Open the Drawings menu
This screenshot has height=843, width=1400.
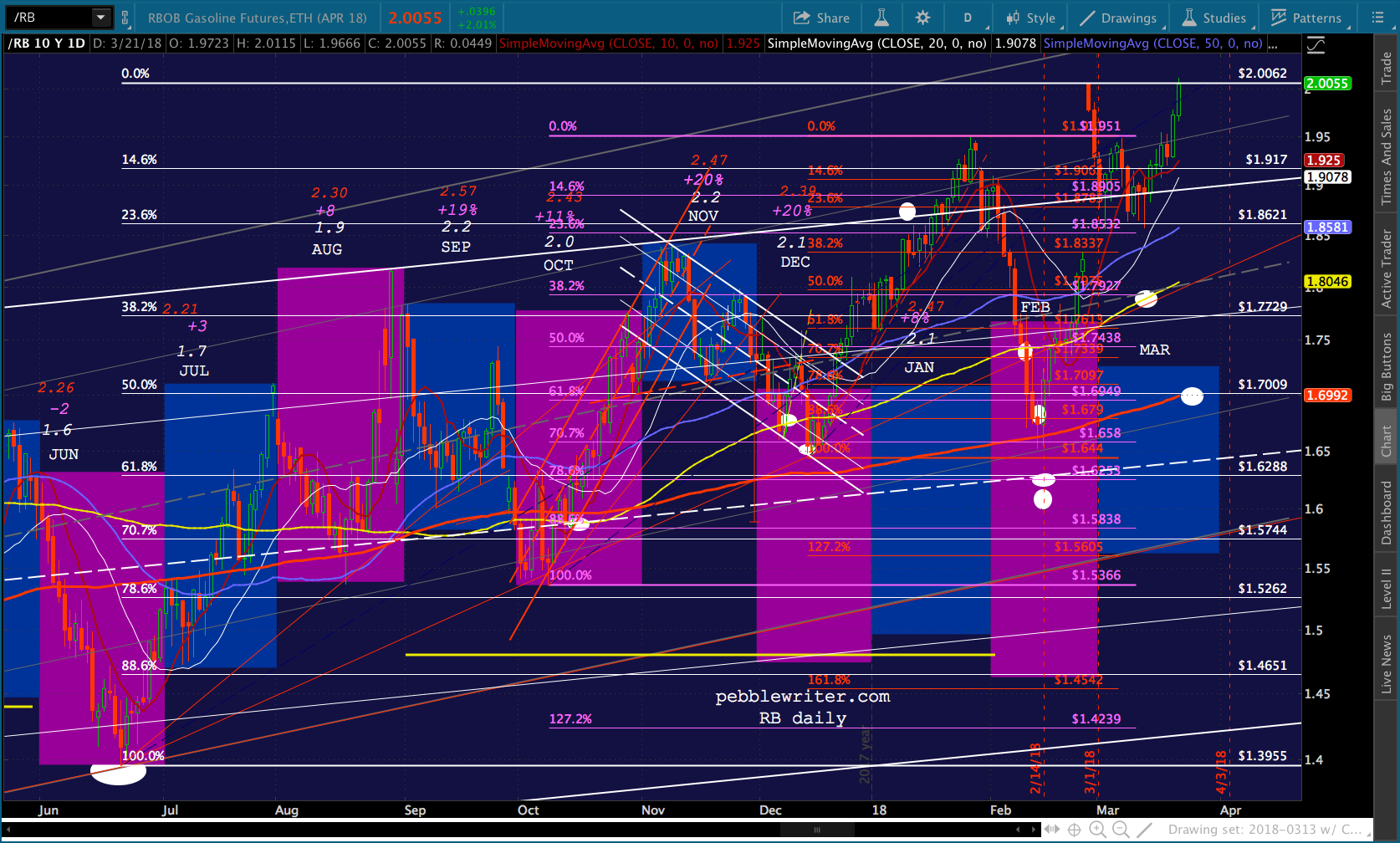(x=1117, y=18)
